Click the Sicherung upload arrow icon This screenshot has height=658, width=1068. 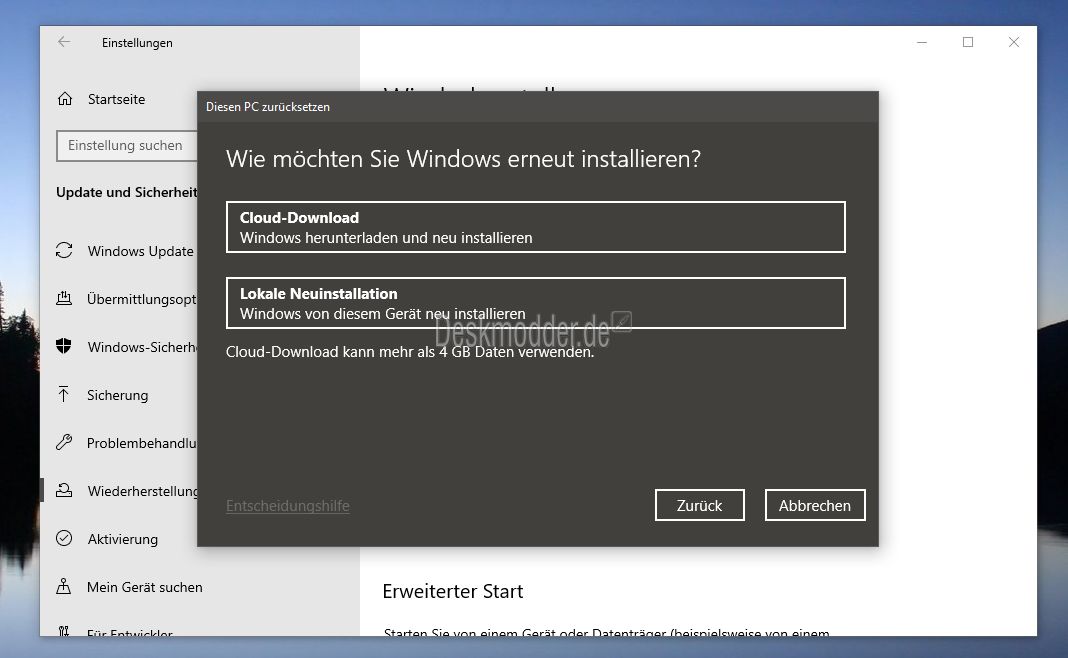coord(63,394)
